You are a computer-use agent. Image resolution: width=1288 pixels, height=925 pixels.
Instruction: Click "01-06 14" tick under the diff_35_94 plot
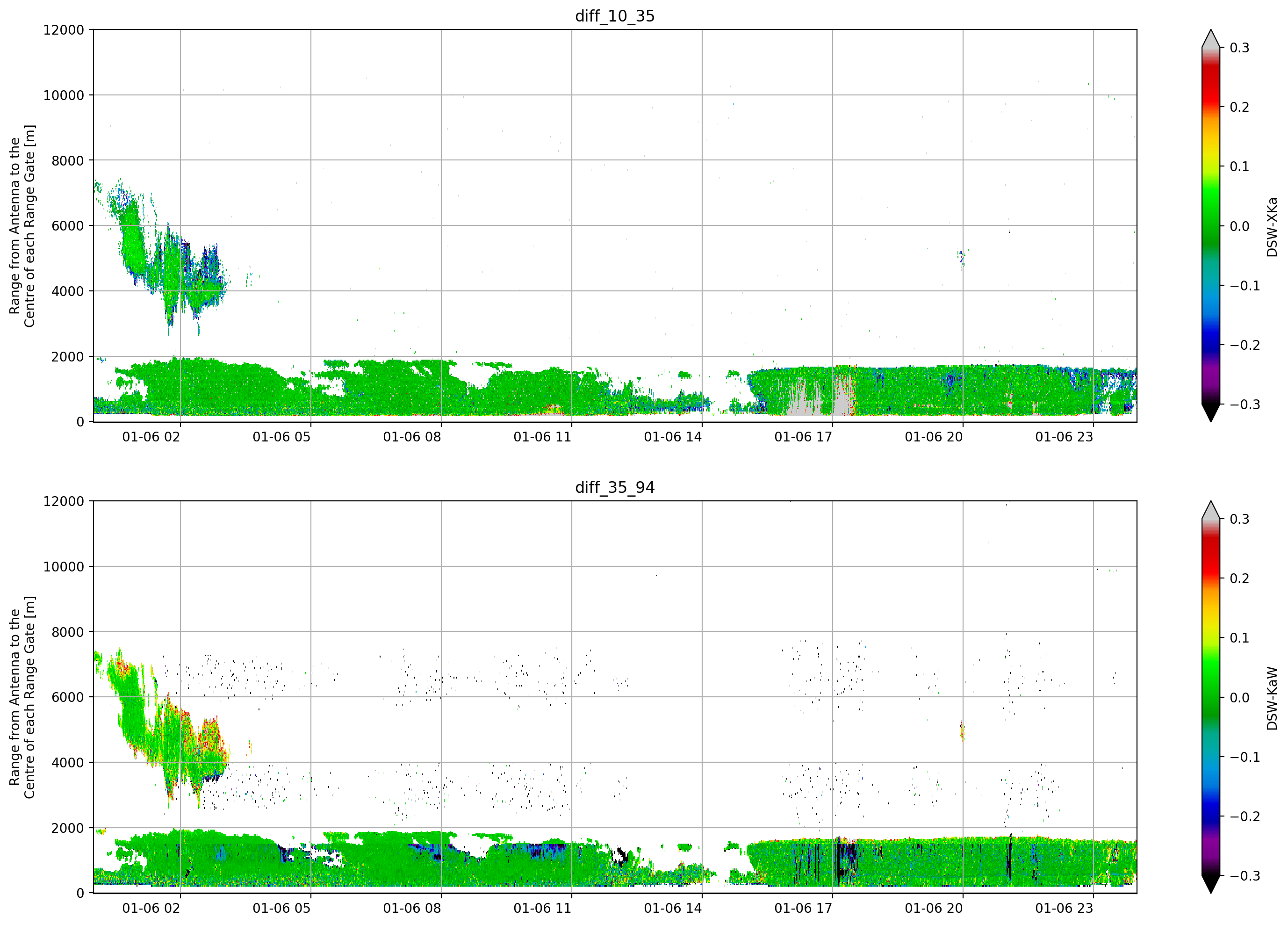pos(673,909)
